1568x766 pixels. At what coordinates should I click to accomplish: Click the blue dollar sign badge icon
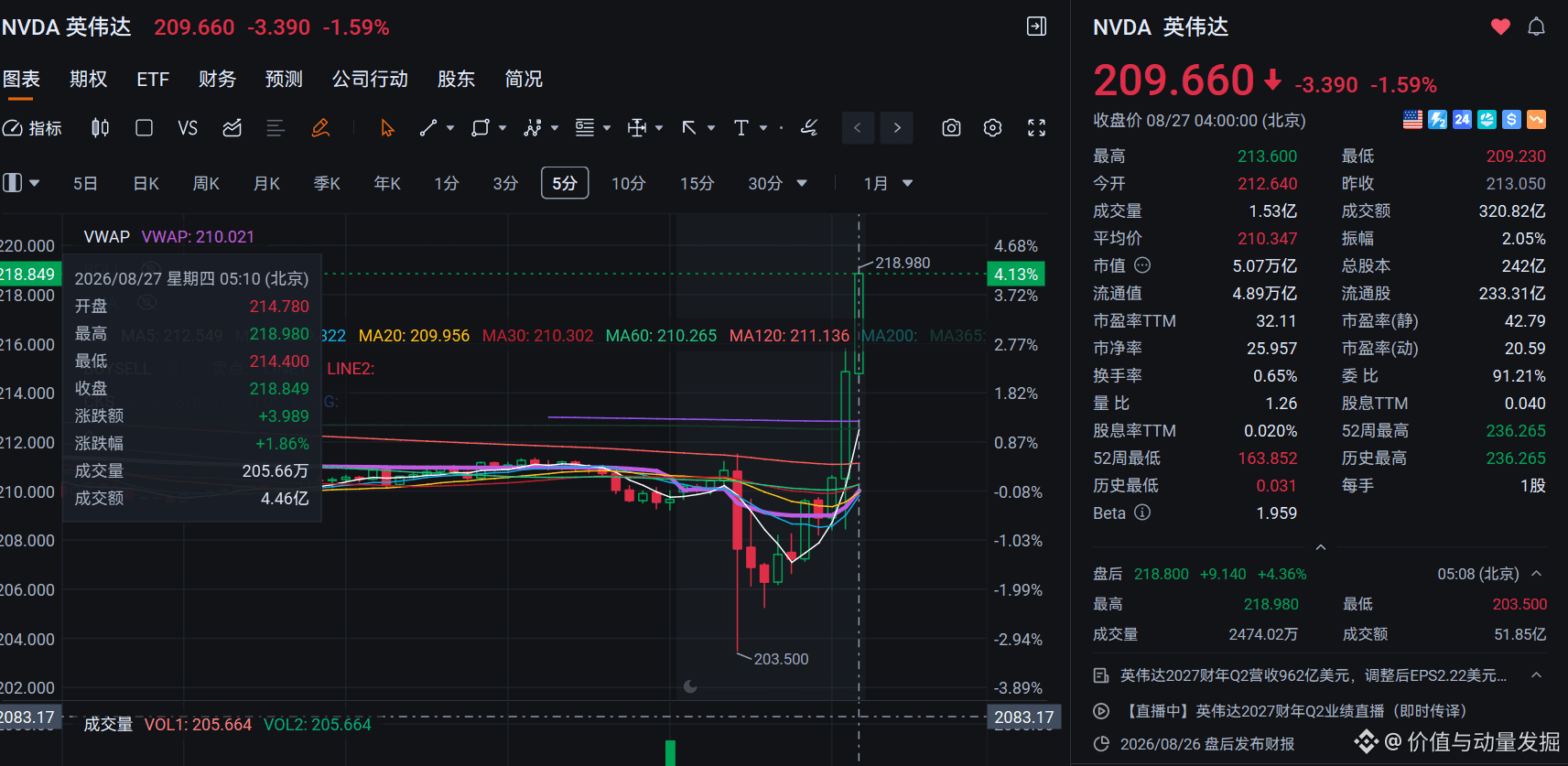tap(1512, 120)
